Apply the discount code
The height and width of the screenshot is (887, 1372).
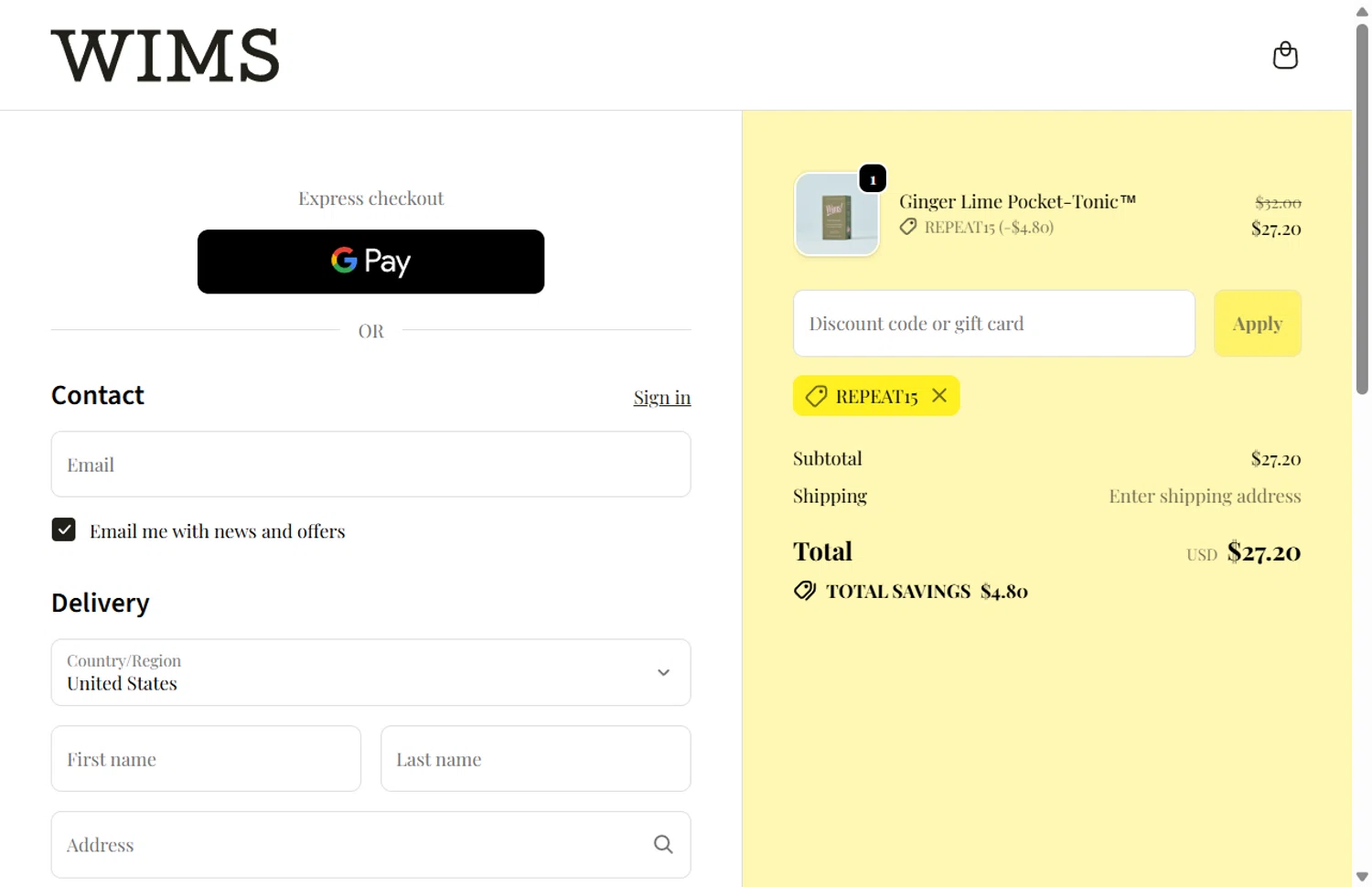(x=1258, y=324)
